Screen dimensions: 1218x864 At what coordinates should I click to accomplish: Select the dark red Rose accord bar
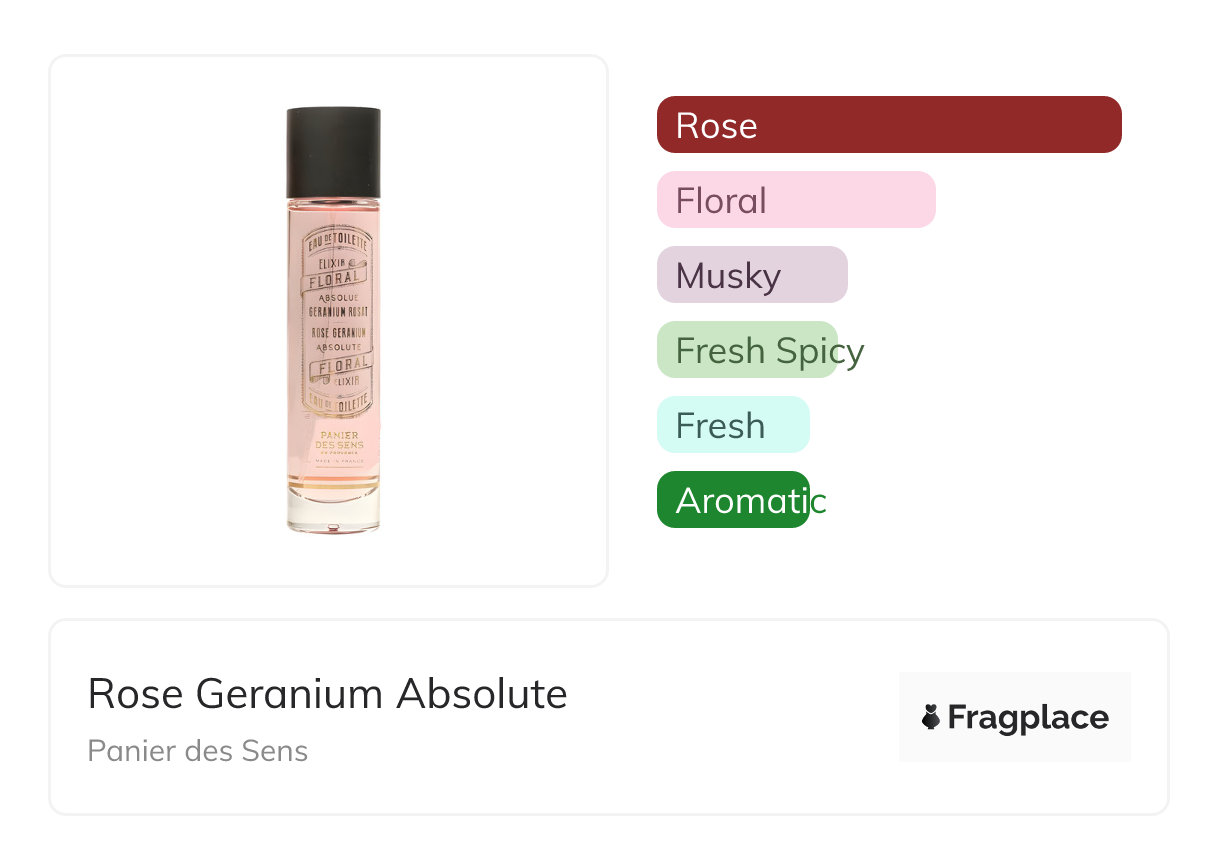coord(889,125)
